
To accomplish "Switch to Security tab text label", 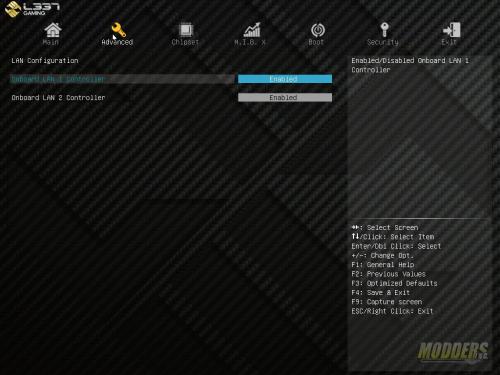I will tap(383, 42).
